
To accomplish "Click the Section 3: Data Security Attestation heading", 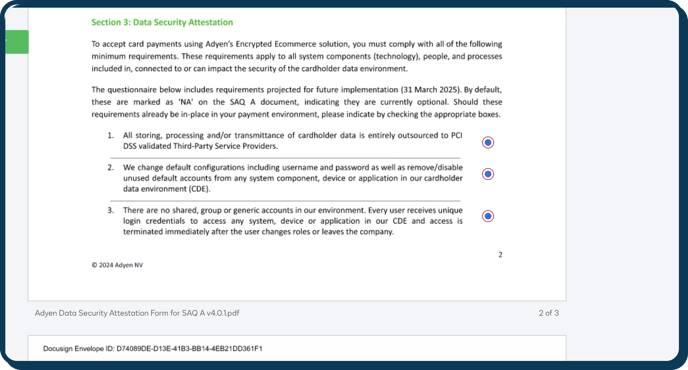I will (x=162, y=22).
